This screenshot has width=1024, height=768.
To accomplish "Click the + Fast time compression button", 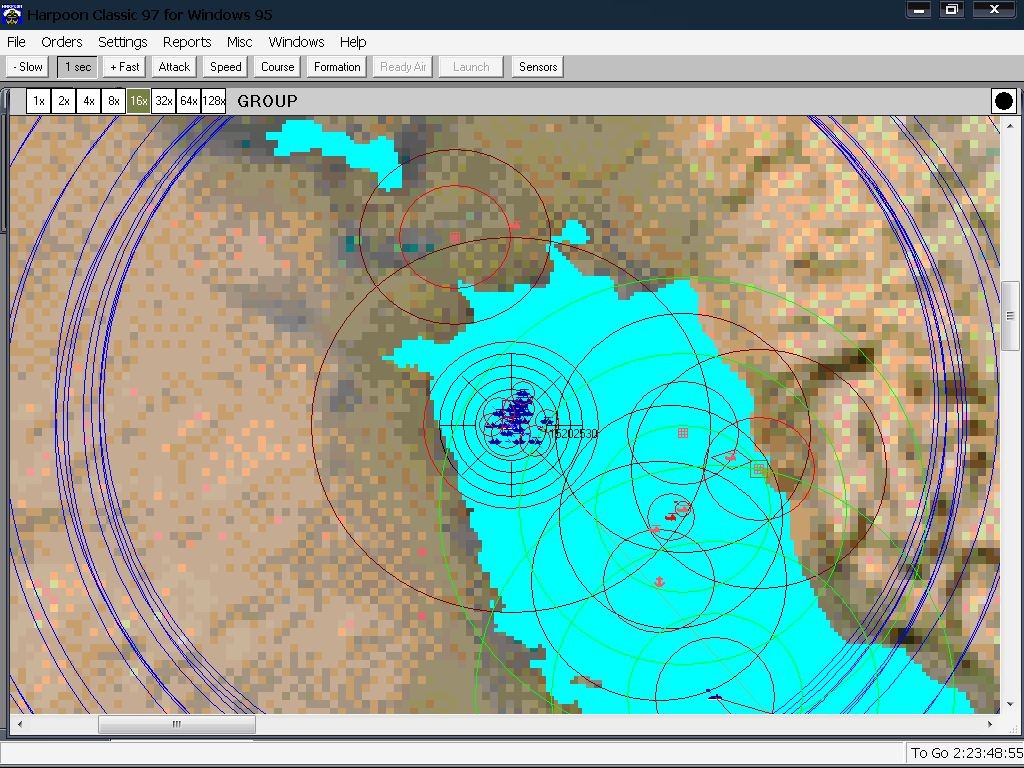I will click(x=125, y=67).
